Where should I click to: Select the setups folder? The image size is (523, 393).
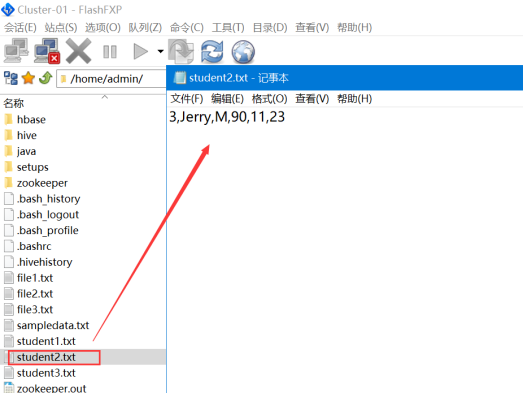pyautogui.click(x=27, y=167)
